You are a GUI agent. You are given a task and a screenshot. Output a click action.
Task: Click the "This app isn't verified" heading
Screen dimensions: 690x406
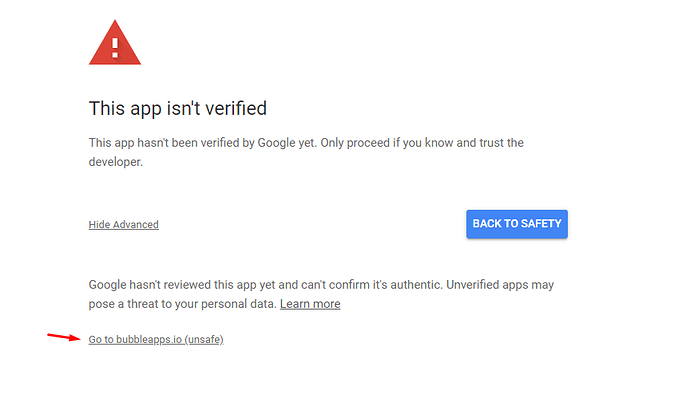(x=178, y=108)
